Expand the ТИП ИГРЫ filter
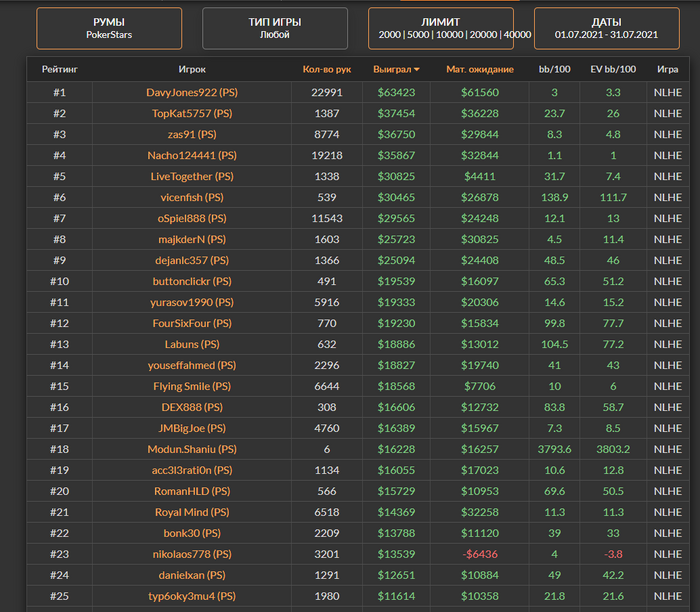The image size is (700, 612). coord(275,28)
